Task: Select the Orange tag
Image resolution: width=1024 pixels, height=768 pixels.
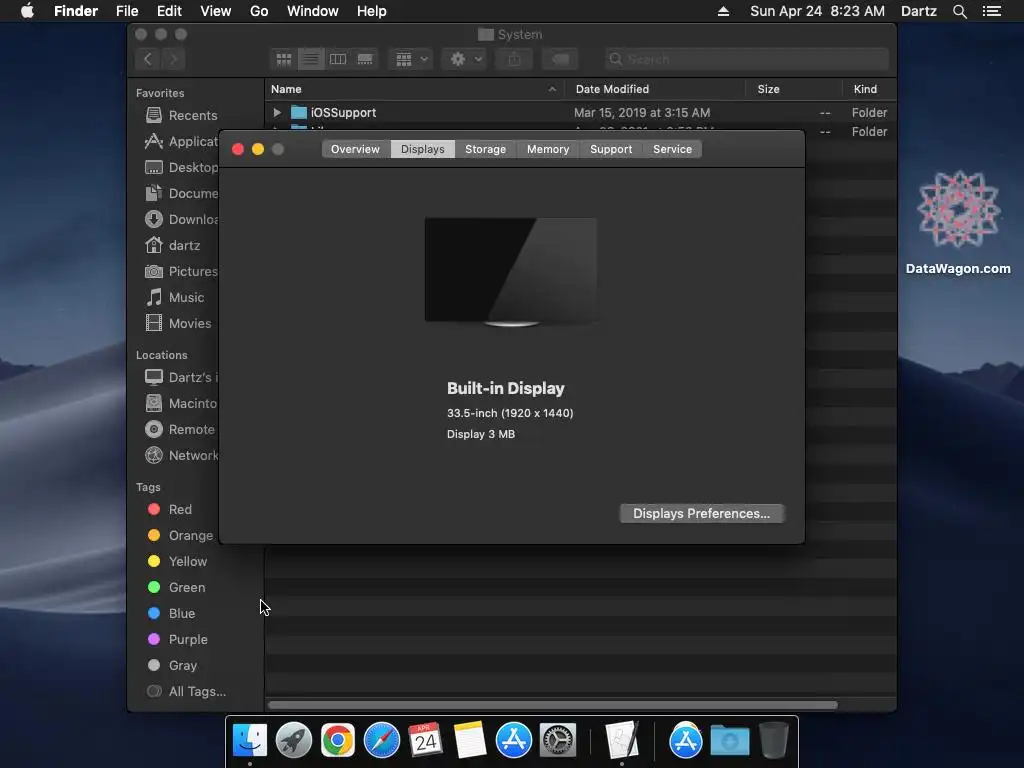Action: pyautogui.click(x=180, y=536)
